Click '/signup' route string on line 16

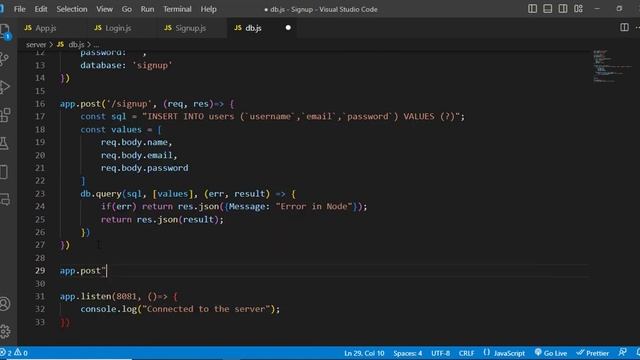tap(129, 104)
